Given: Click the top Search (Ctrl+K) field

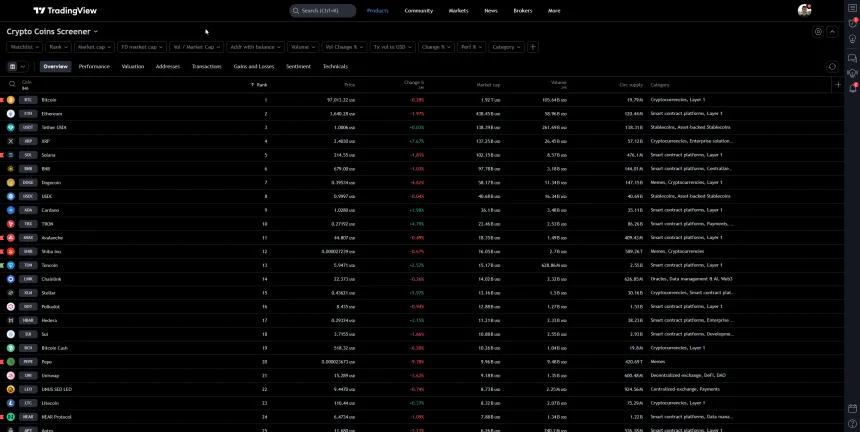Looking at the screenshot, I should (322, 10).
